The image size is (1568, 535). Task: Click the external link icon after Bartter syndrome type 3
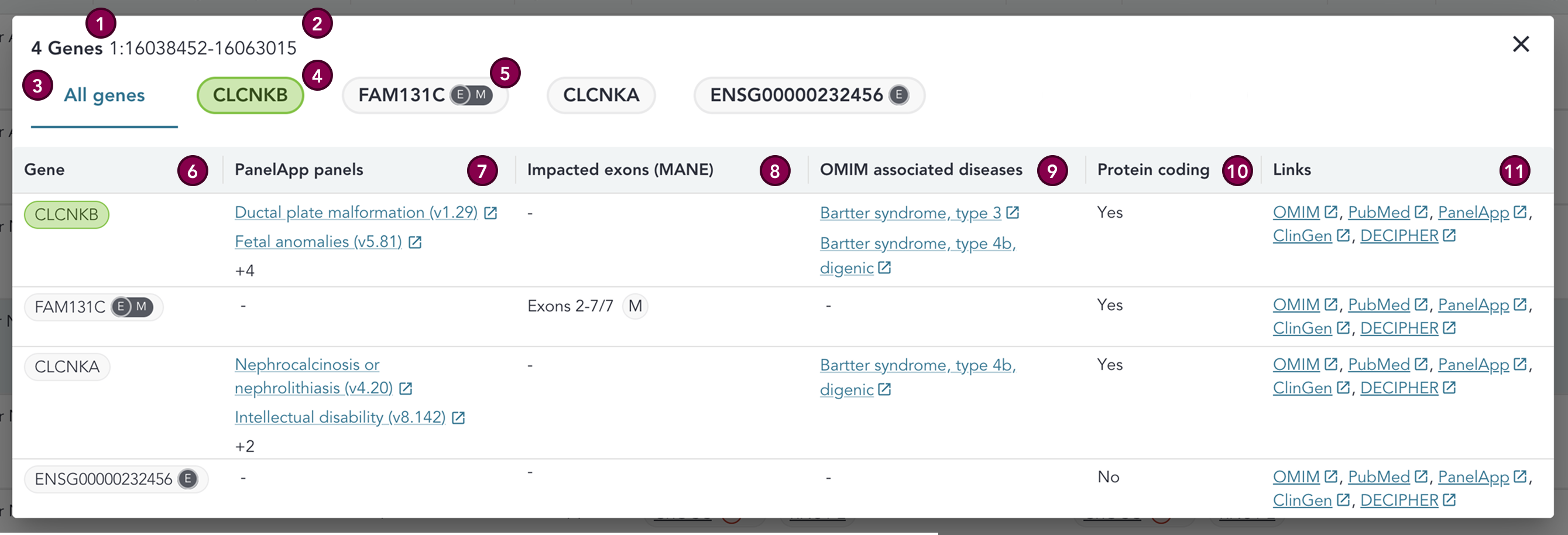1012,212
